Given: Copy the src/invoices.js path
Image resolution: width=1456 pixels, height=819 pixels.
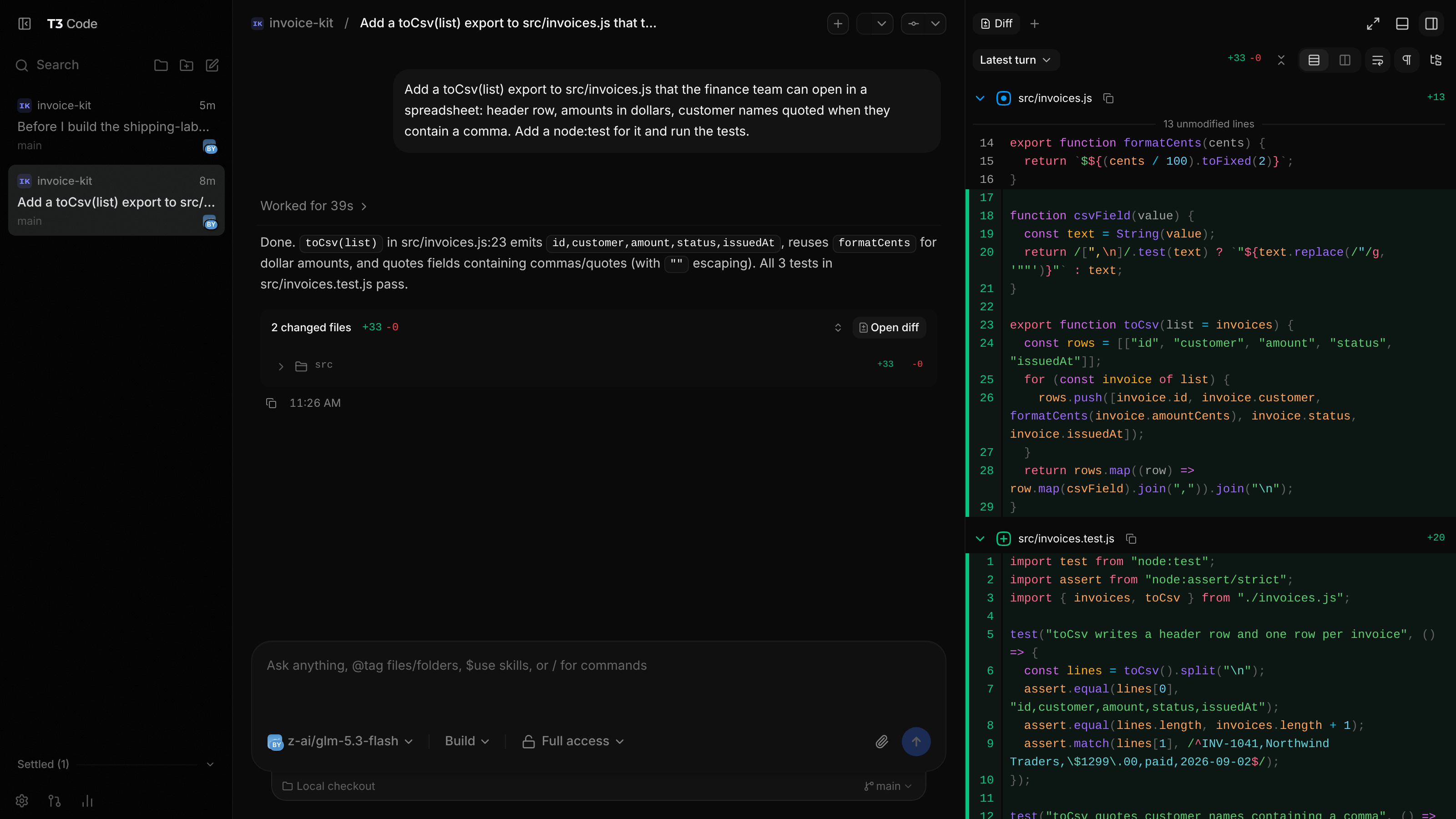Looking at the screenshot, I should [x=1108, y=98].
